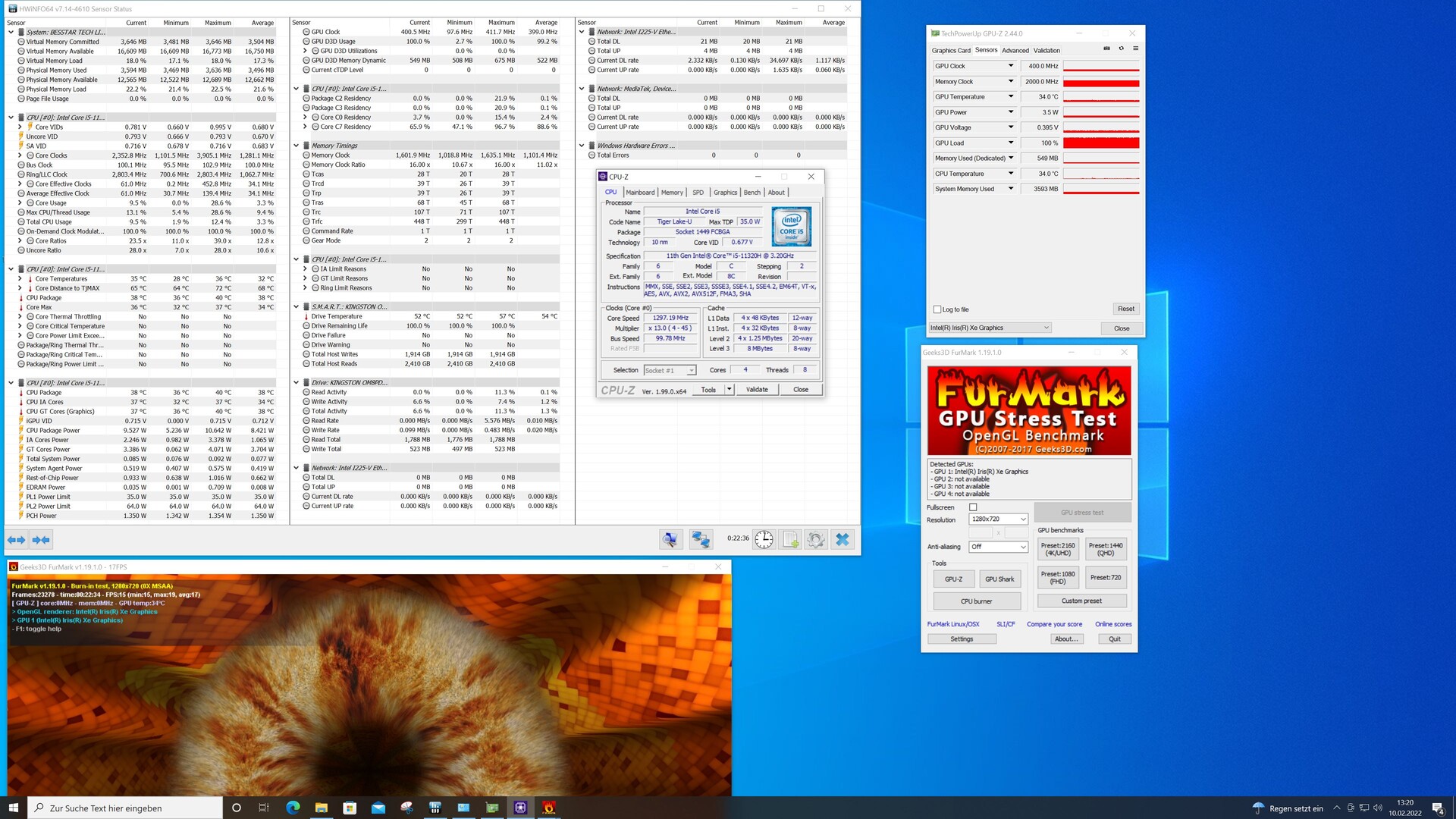
Task: Click GPU-Z refresh icon
Action: (x=1121, y=49)
